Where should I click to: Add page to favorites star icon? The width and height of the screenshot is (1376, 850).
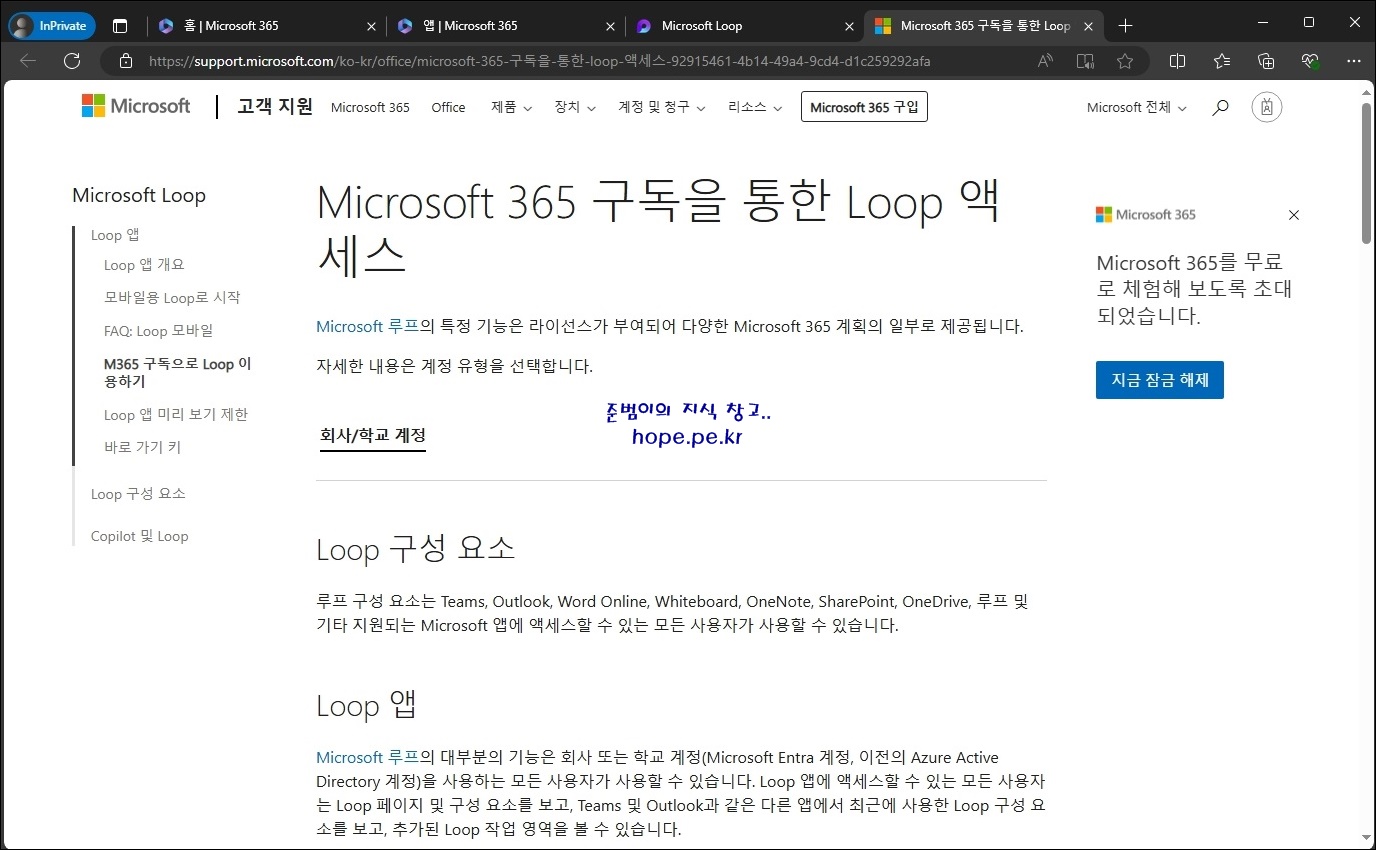click(x=1125, y=61)
